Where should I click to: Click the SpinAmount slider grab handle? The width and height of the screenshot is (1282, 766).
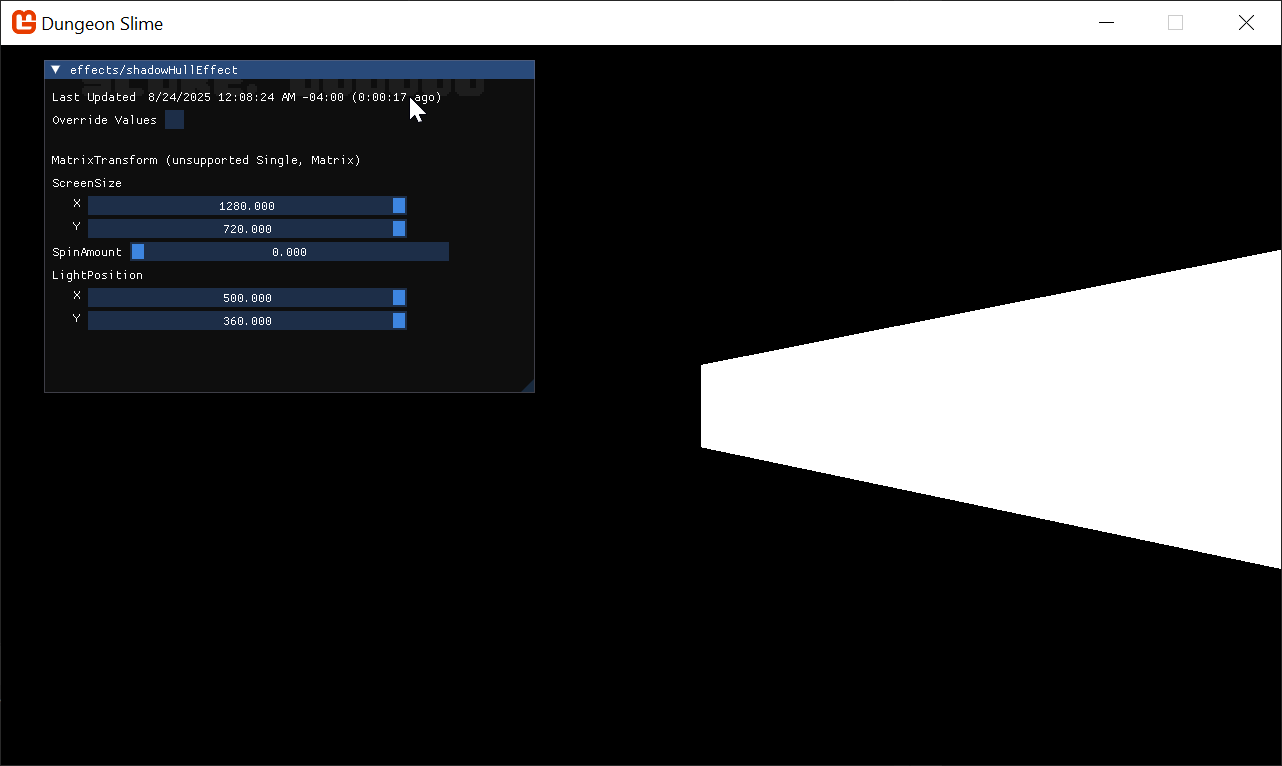[138, 252]
